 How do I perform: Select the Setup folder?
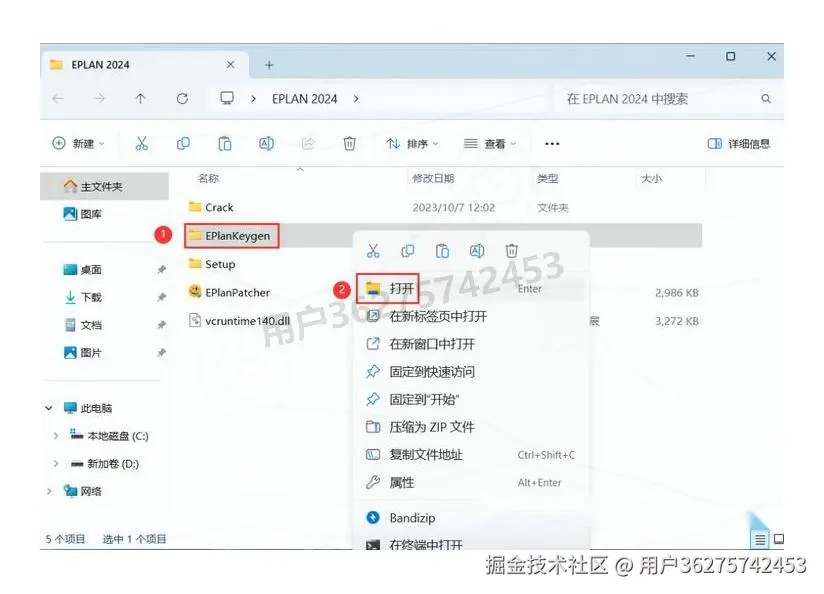point(212,264)
